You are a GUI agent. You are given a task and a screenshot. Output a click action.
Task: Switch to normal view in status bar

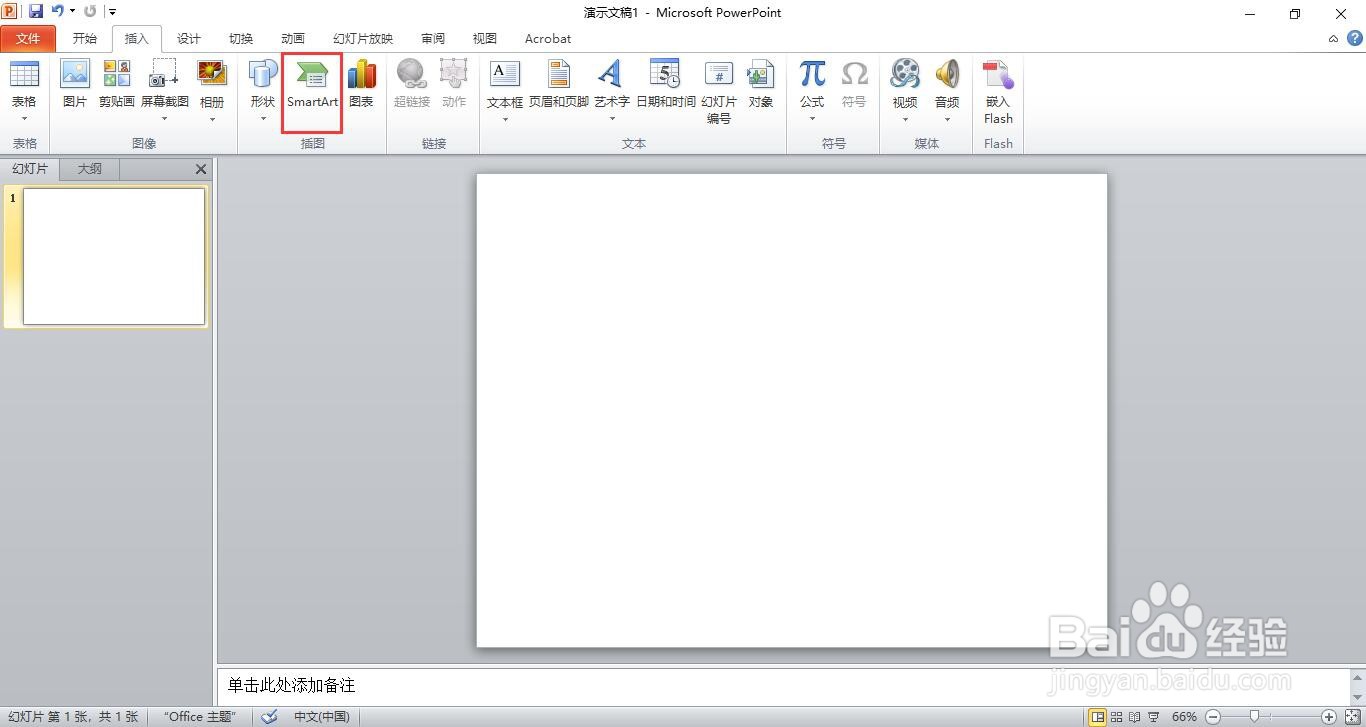[x=1098, y=717]
